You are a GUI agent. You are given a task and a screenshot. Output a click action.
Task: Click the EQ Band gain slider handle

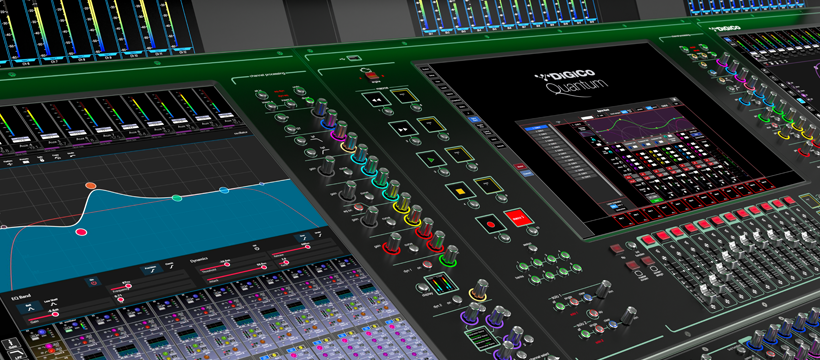coord(55,314)
